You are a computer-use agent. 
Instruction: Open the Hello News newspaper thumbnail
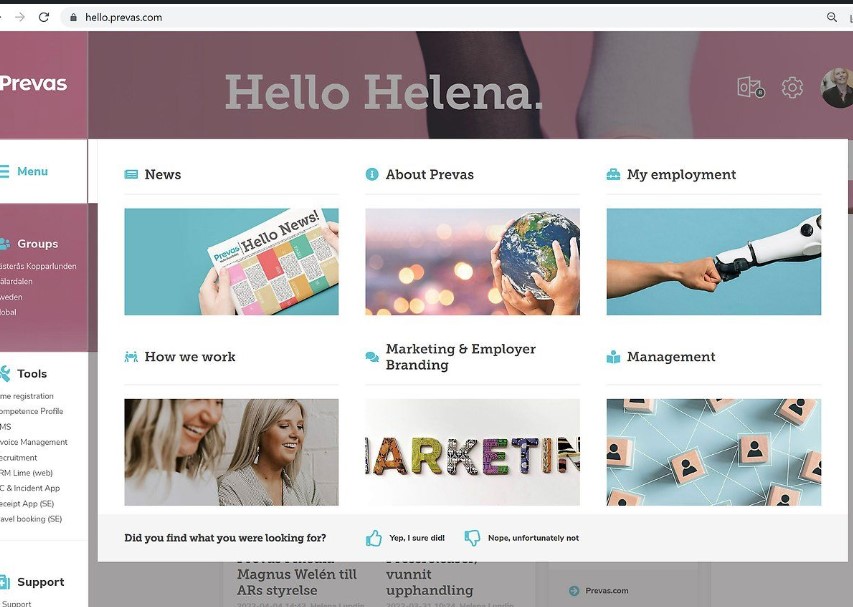(x=231, y=262)
